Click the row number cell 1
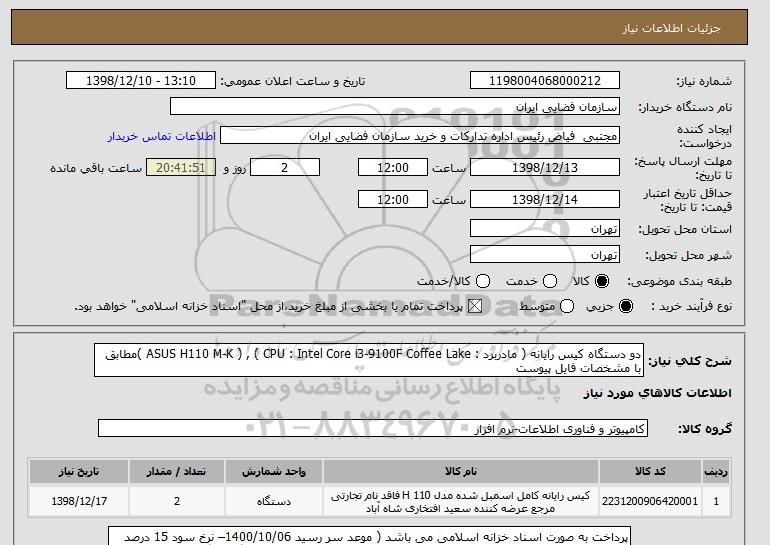770x545 pixels. point(716,501)
